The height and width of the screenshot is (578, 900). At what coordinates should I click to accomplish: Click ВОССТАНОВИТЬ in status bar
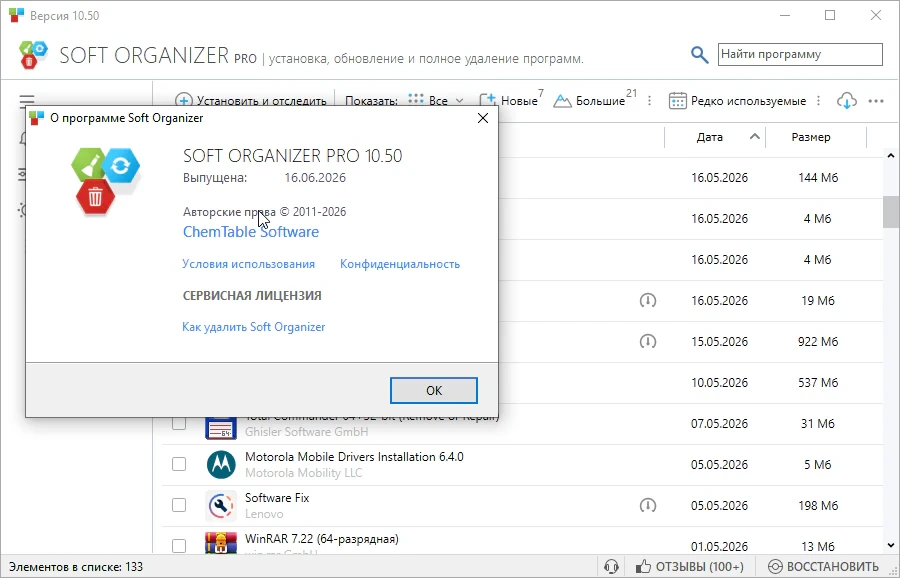pos(824,567)
